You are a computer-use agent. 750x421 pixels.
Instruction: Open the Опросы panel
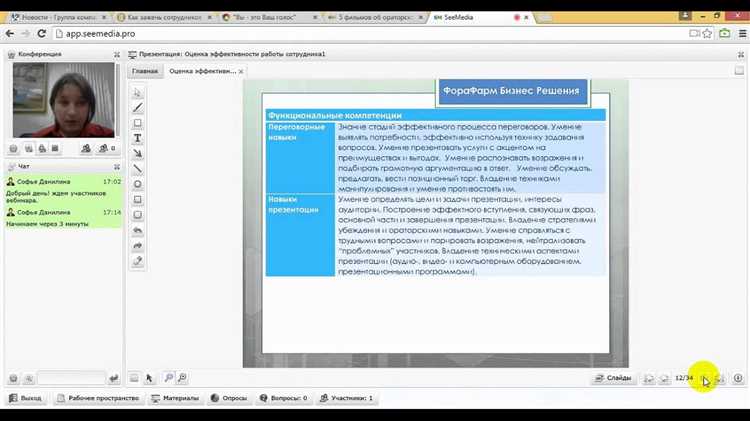[x=229, y=398]
